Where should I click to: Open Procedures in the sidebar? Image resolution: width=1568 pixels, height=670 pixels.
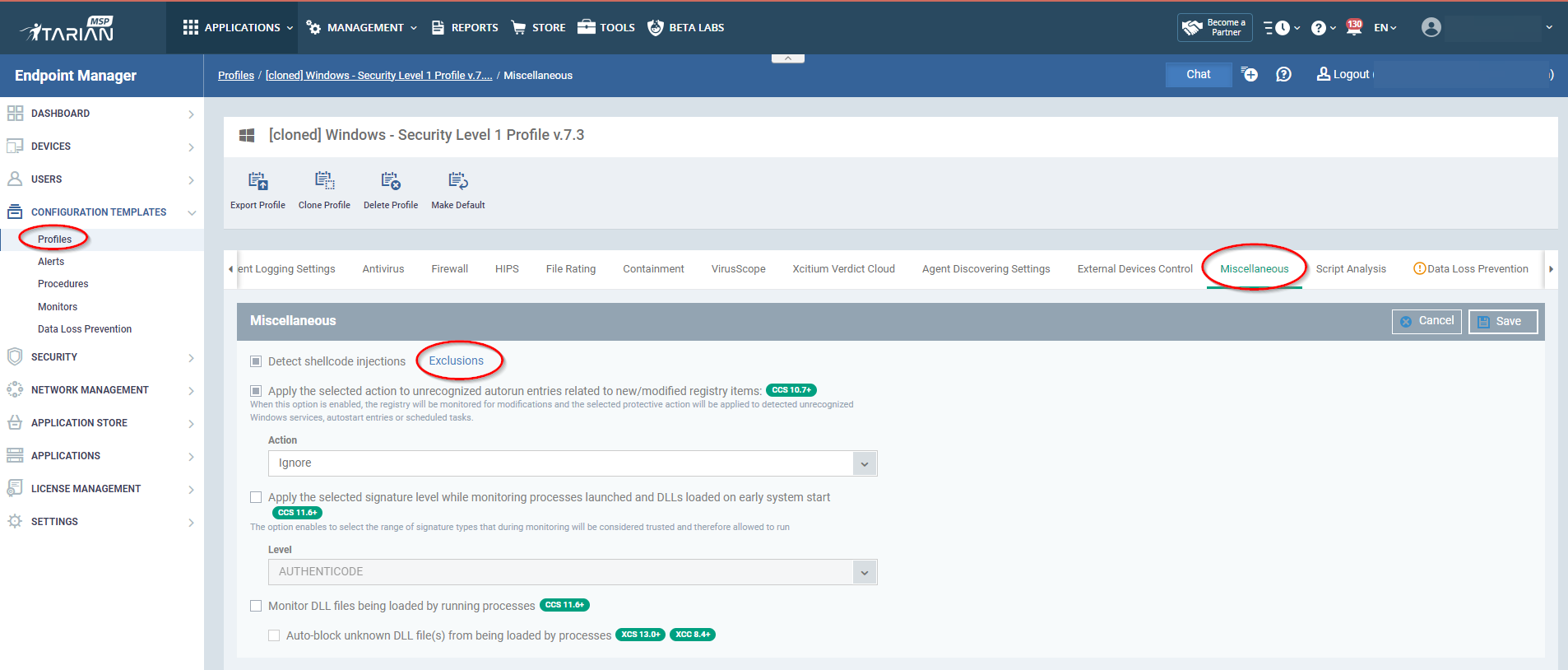[x=63, y=284]
